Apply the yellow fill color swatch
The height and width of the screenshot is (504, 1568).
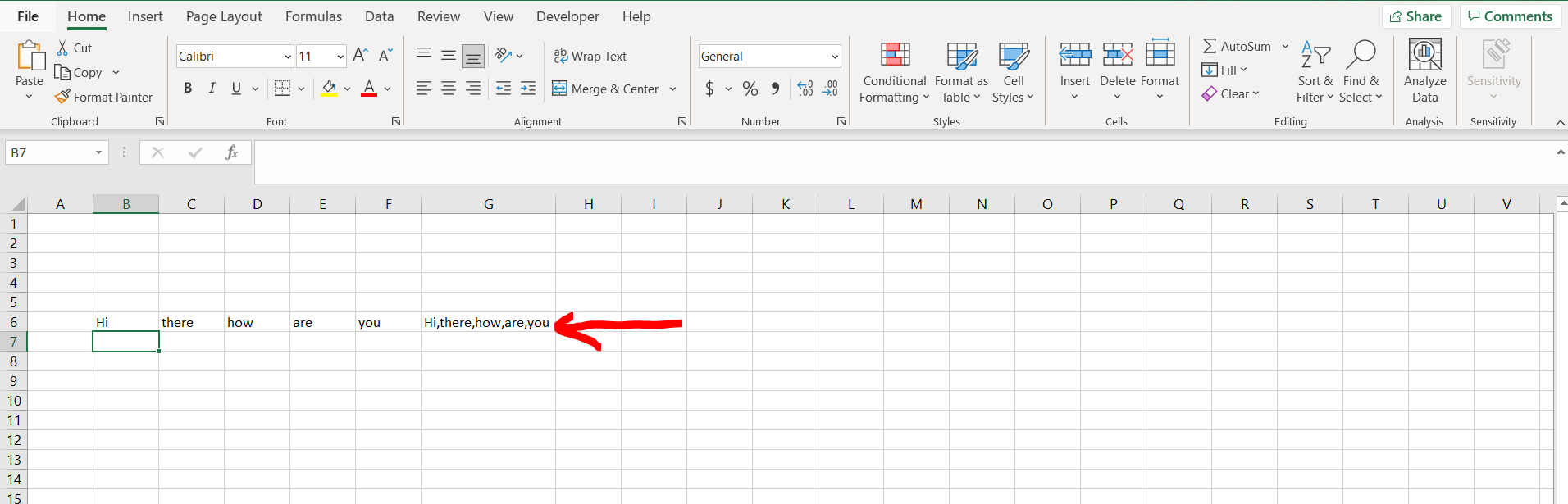pyautogui.click(x=329, y=89)
